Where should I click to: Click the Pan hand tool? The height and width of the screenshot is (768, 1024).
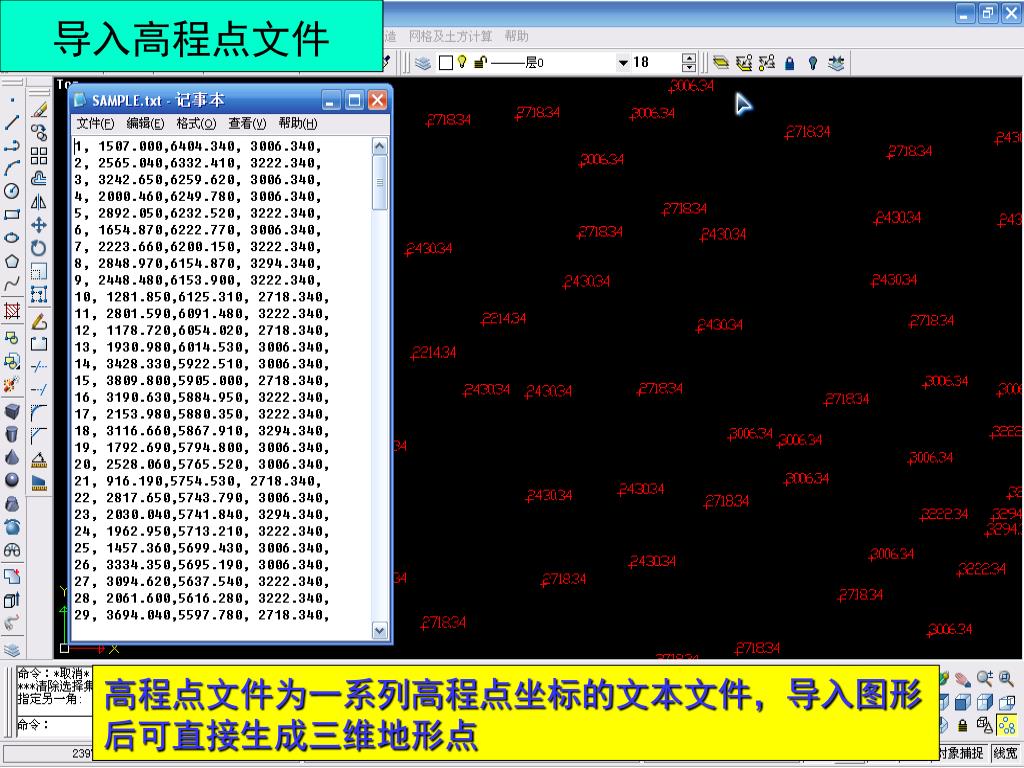click(x=963, y=680)
